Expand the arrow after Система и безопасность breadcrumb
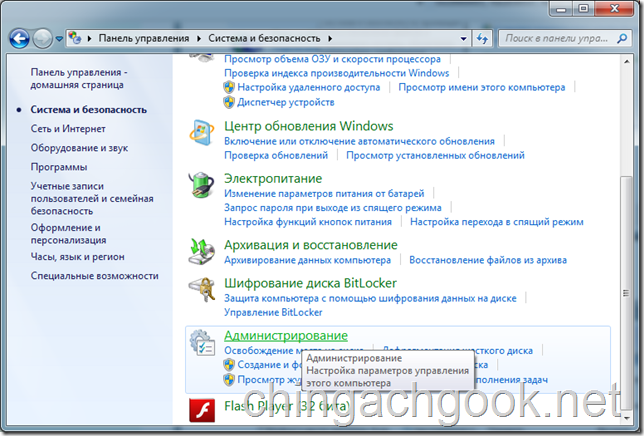The width and height of the screenshot is (644, 436). coord(330,39)
